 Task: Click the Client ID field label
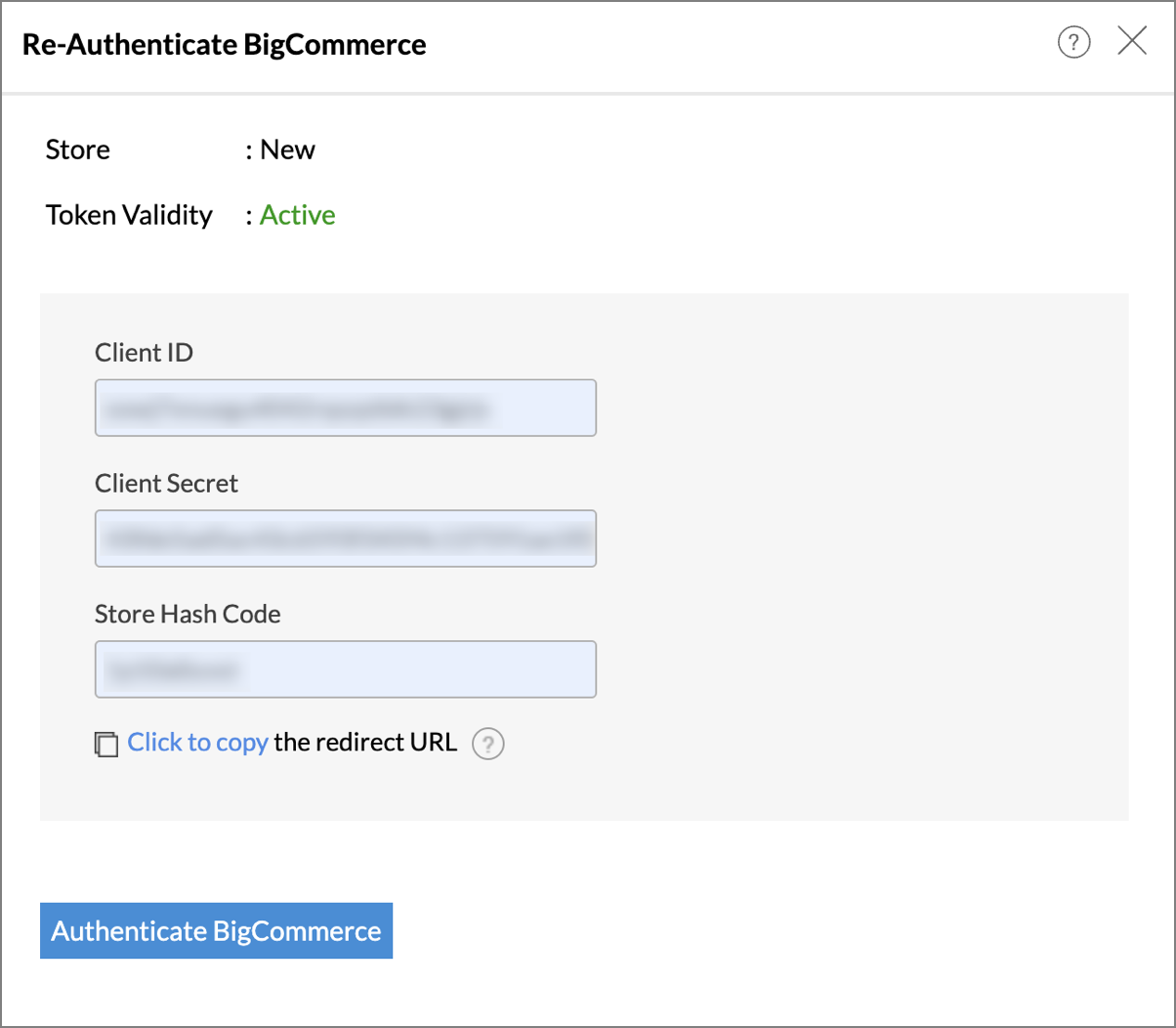[x=144, y=353]
